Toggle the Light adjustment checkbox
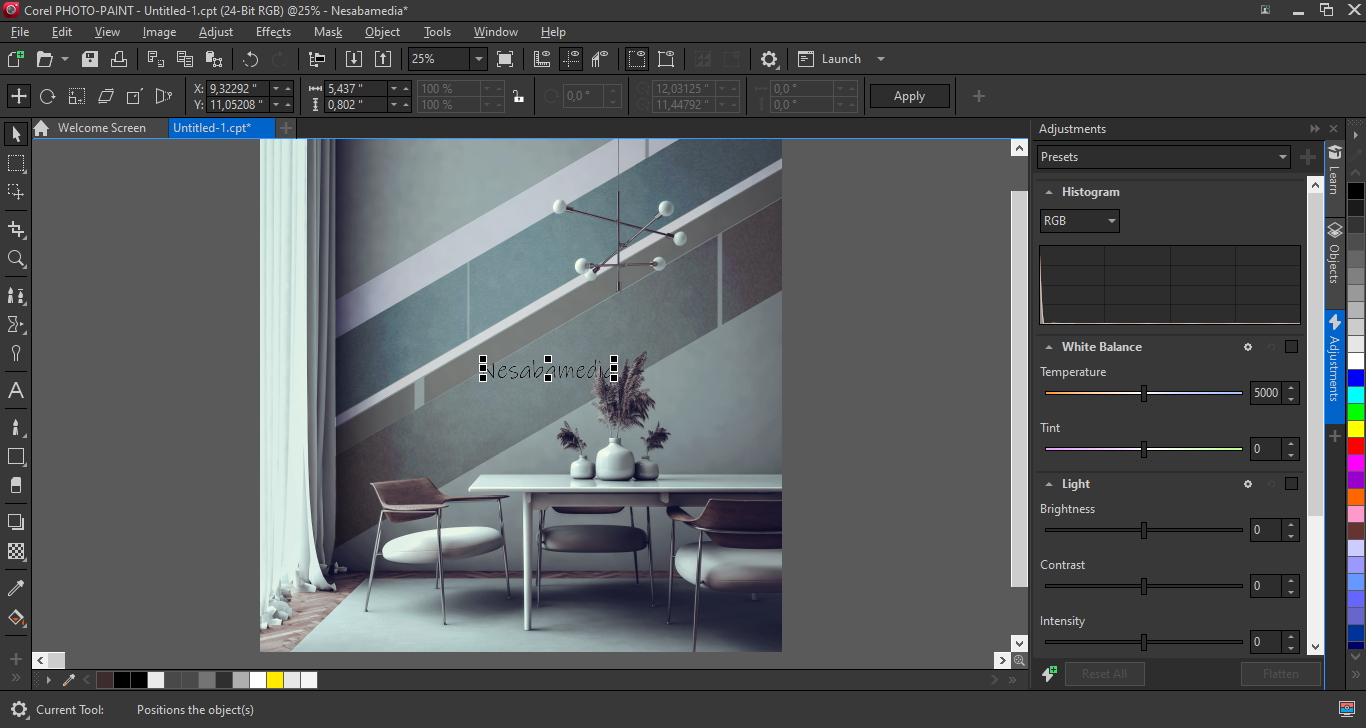The width and height of the screenshot is (1366, 728). pyautogui.click(x=1291, y=484)
